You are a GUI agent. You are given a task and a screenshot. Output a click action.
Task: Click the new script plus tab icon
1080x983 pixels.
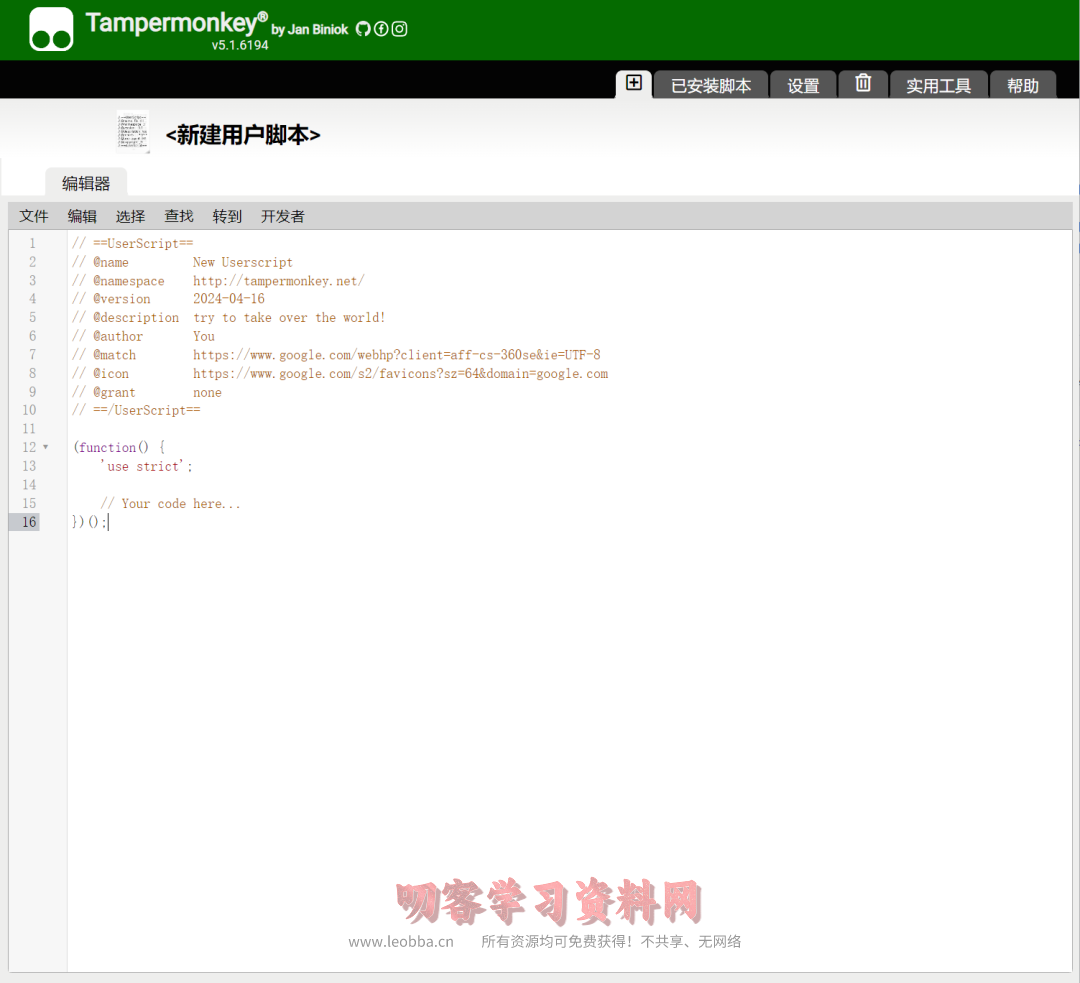click(x=633, y=84)
